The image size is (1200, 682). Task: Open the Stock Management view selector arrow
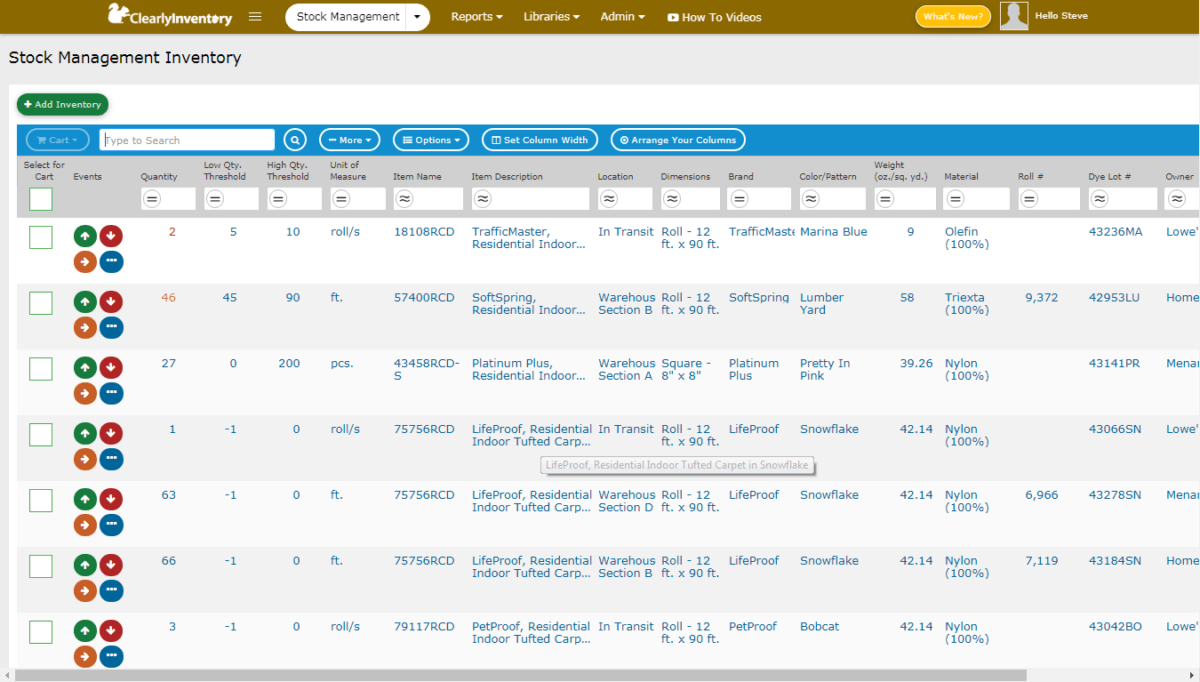(418, 17)
